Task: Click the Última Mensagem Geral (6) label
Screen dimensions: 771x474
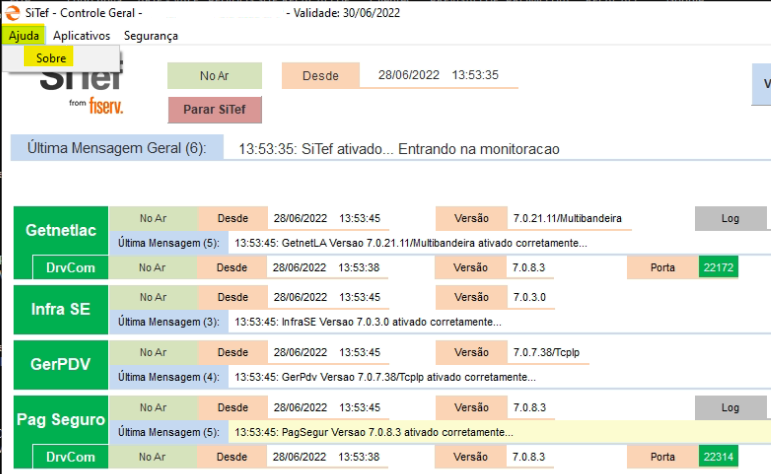Action: pos(117,148)
